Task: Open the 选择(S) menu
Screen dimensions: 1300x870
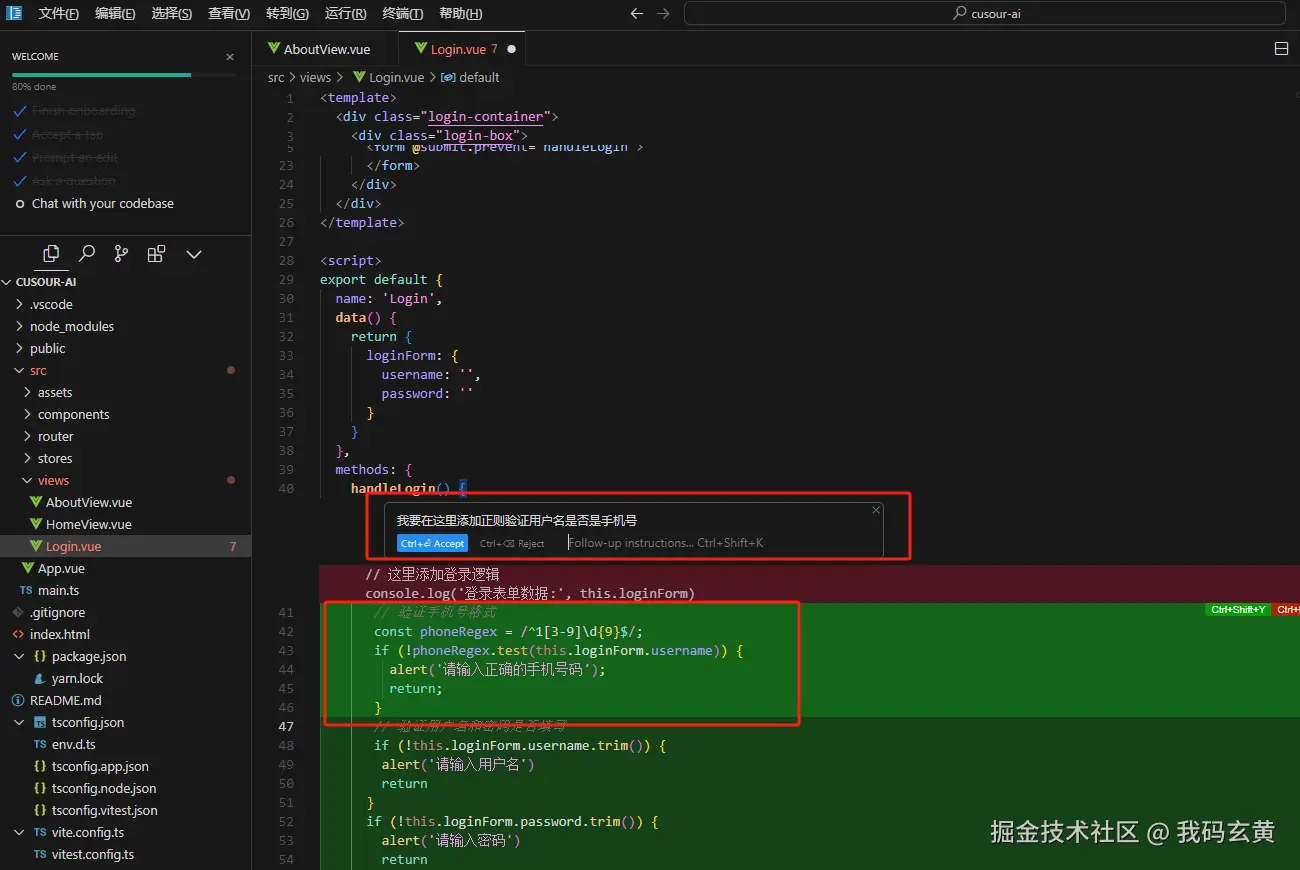Action: tap(172, 14)
